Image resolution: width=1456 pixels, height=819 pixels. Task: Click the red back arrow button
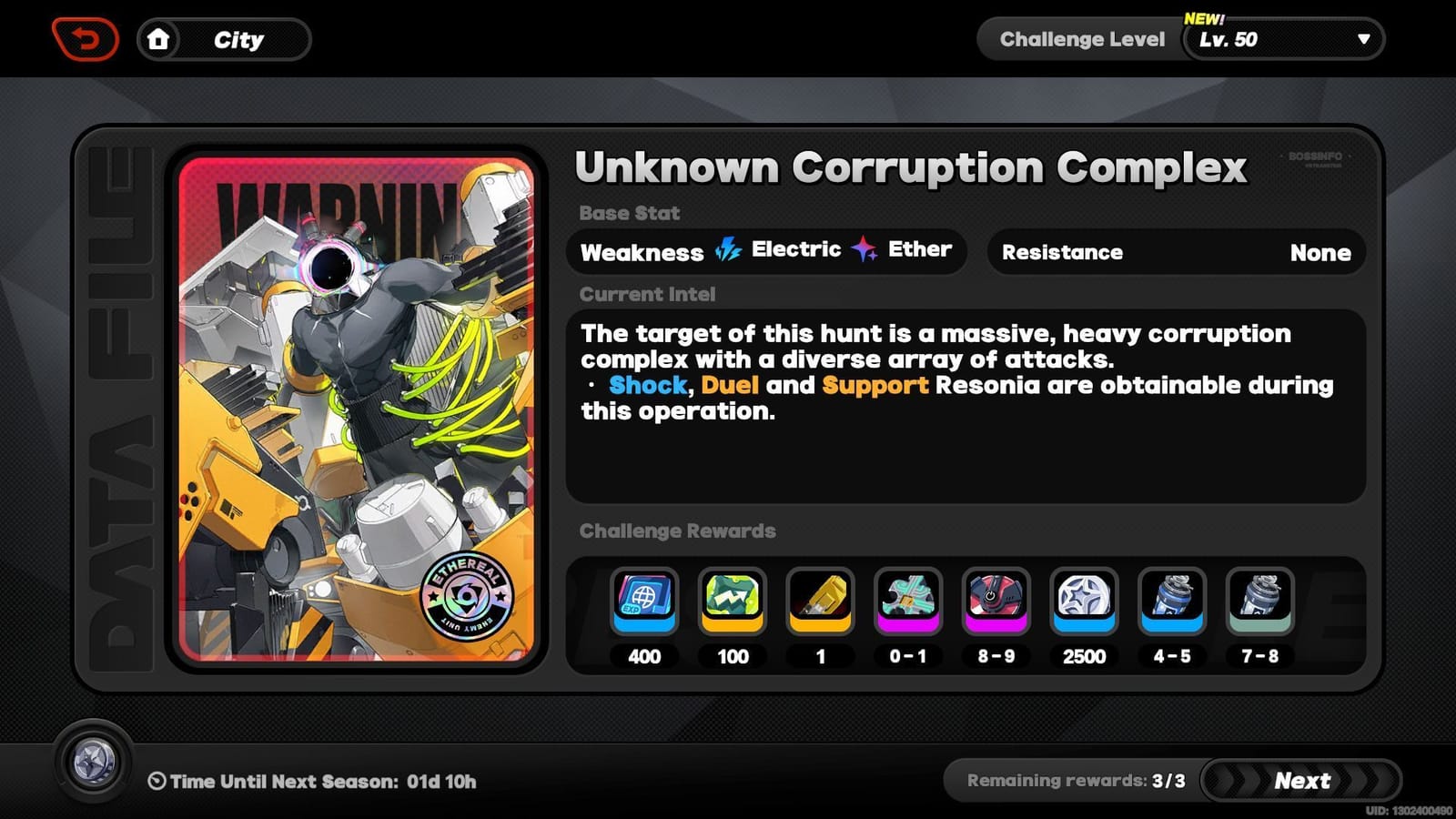[85, 39]
